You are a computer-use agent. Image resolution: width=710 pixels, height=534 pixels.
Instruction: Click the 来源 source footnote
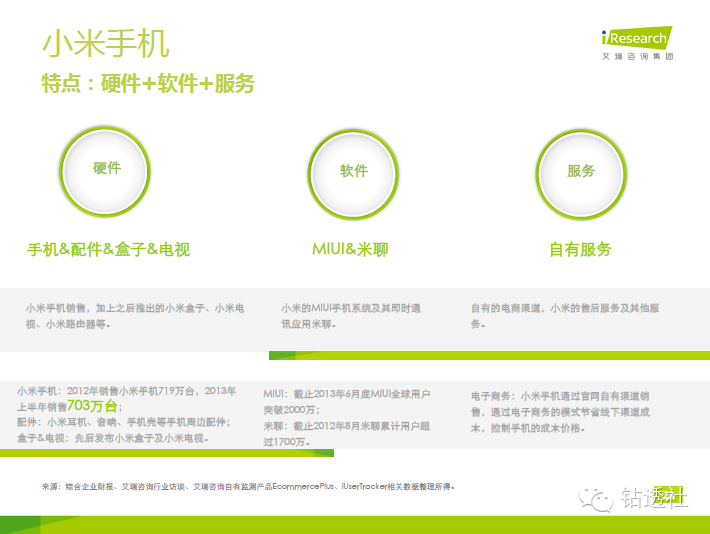coord(248,486)
